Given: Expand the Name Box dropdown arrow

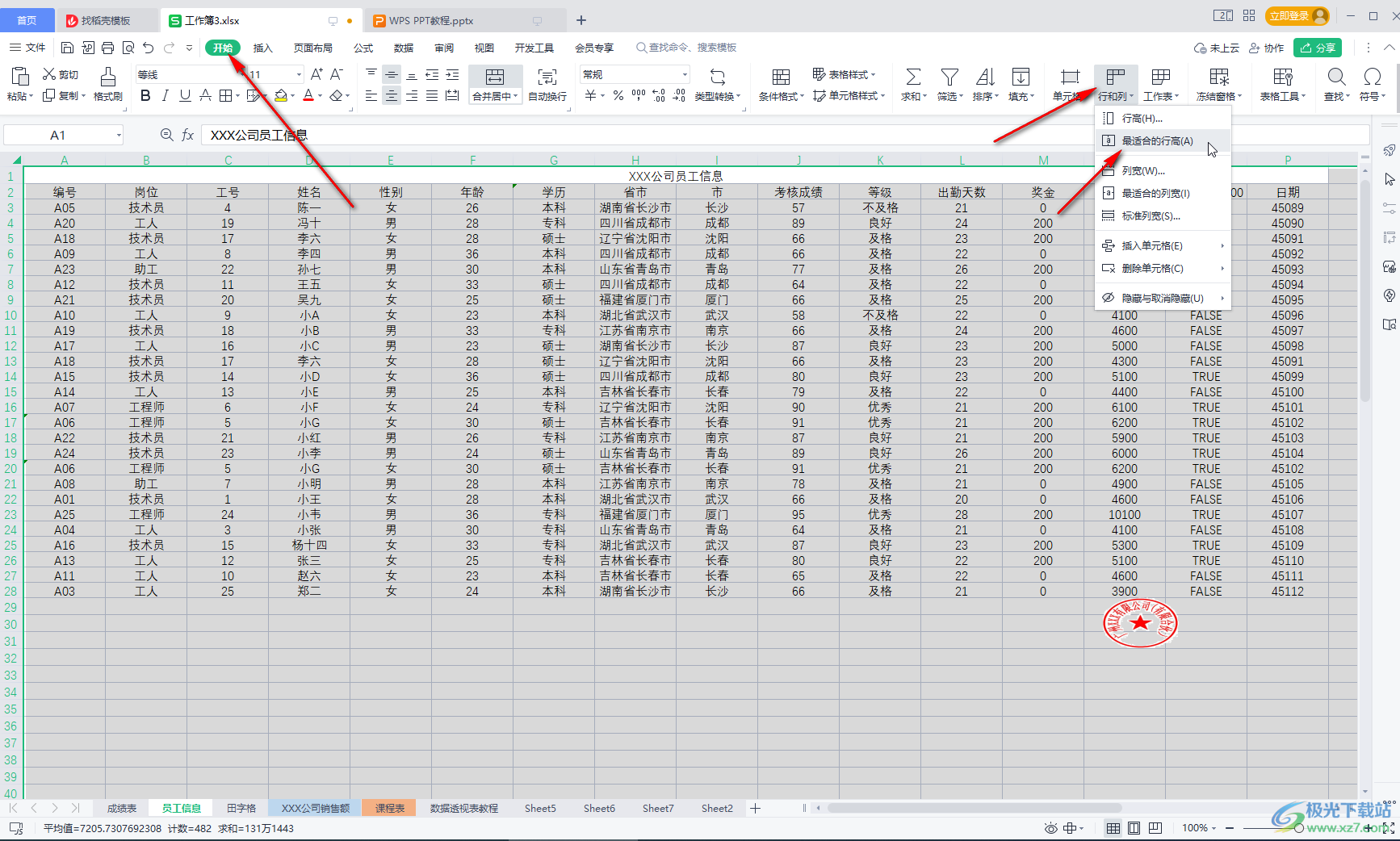Looking at the screenshot, I should (119, 135).
